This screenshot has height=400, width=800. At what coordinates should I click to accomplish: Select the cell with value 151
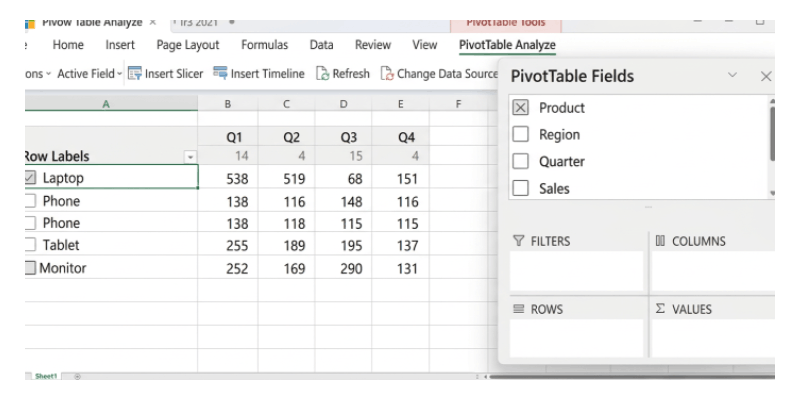click(401, 178)
